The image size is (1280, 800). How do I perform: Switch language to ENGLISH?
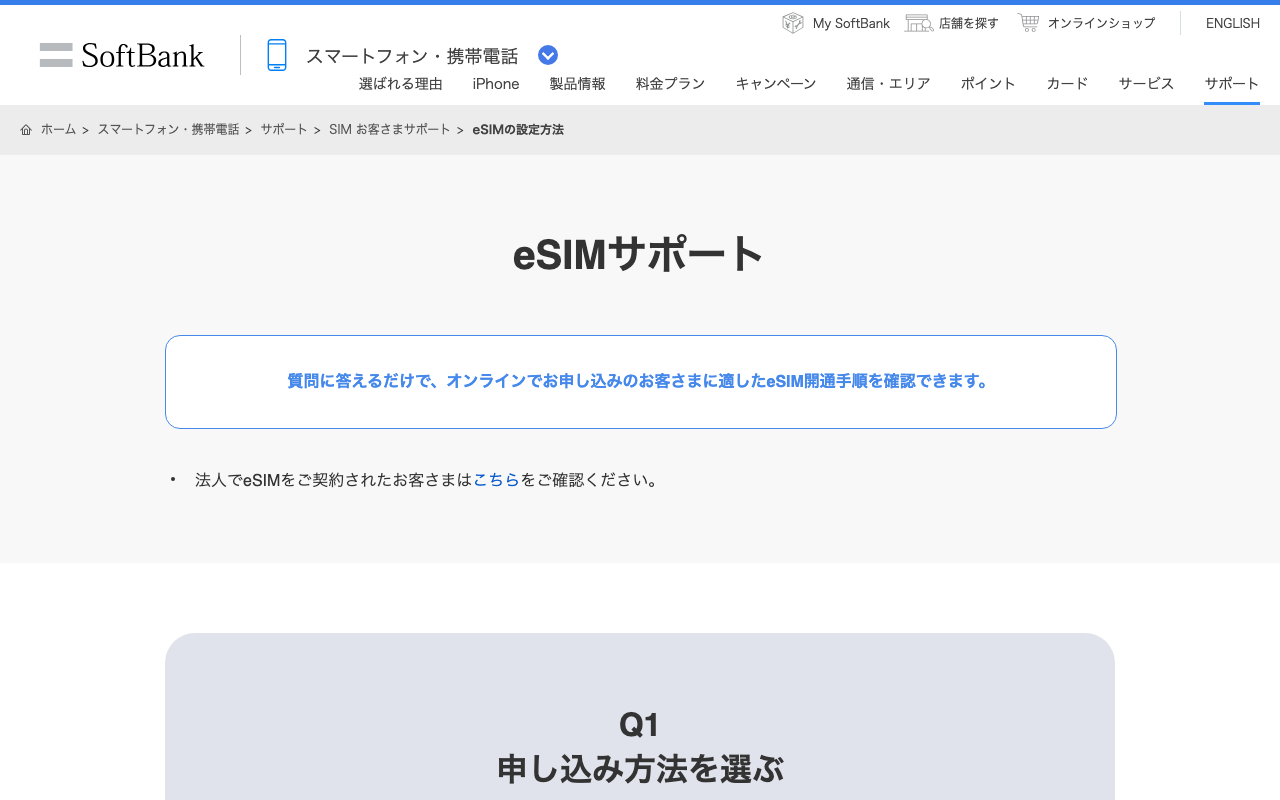tap(1233, 23)
